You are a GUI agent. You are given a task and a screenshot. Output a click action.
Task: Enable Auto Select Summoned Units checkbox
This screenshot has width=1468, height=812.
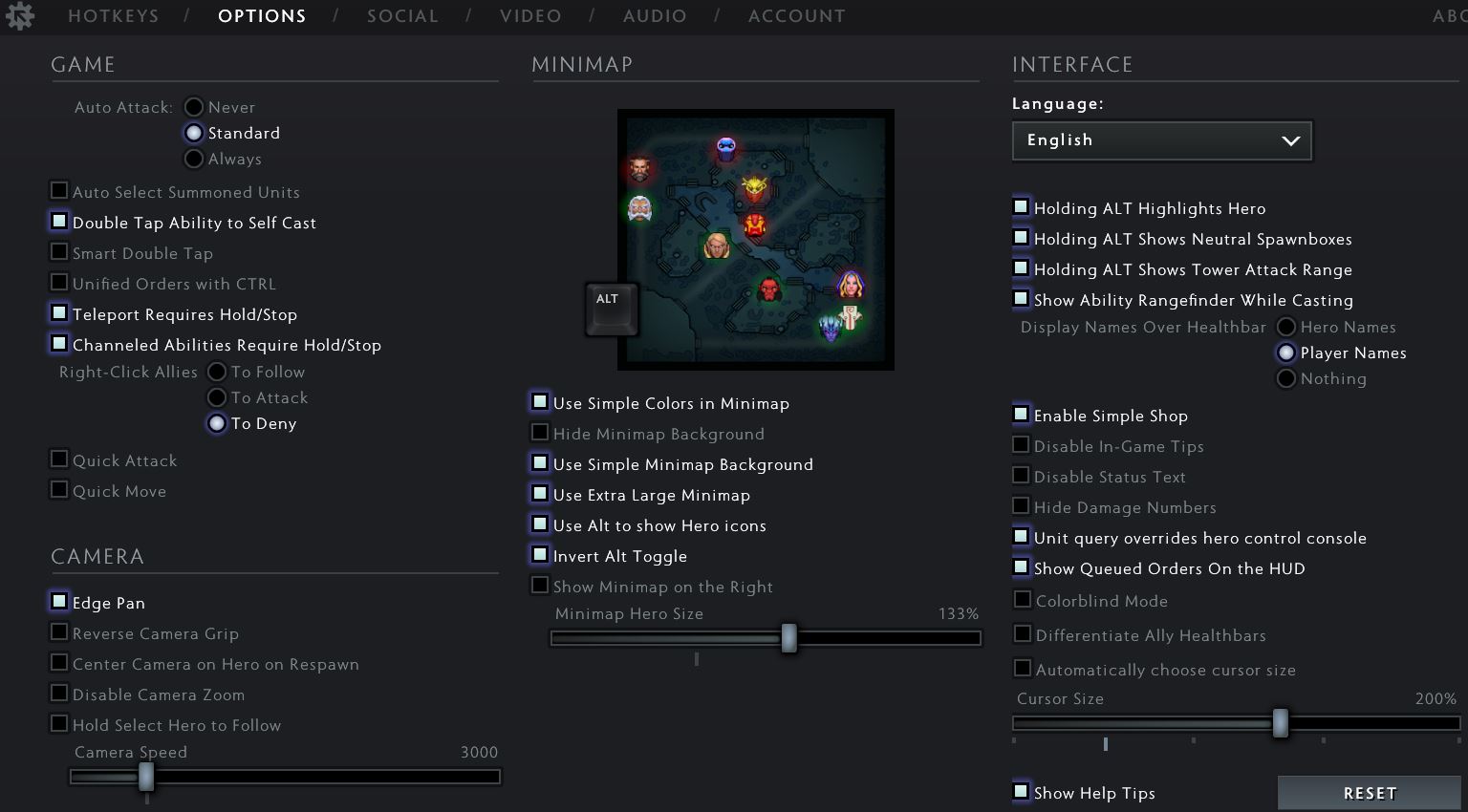pyautogui.click(x=59, y=191)
